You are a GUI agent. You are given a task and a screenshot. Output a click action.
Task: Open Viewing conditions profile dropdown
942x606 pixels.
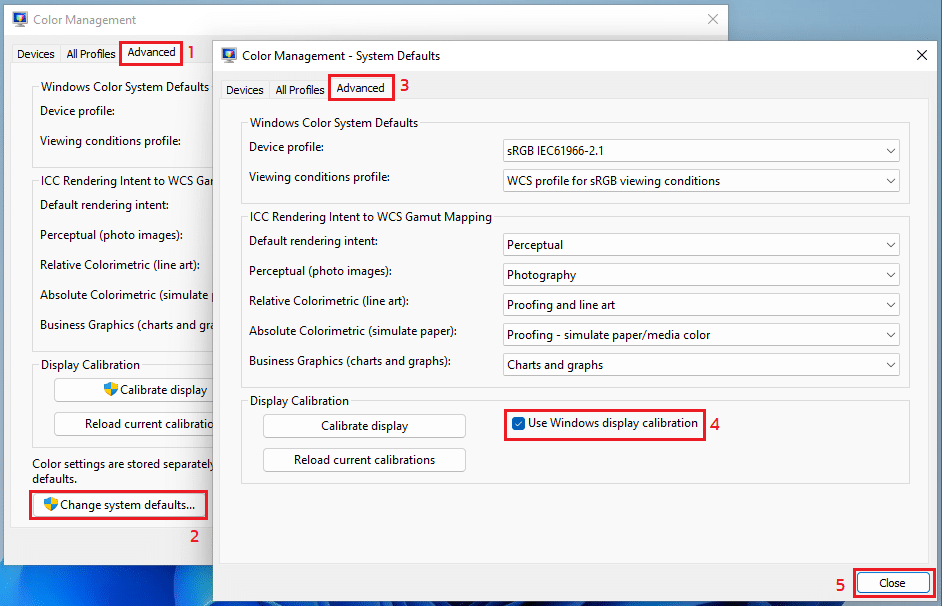700,181
